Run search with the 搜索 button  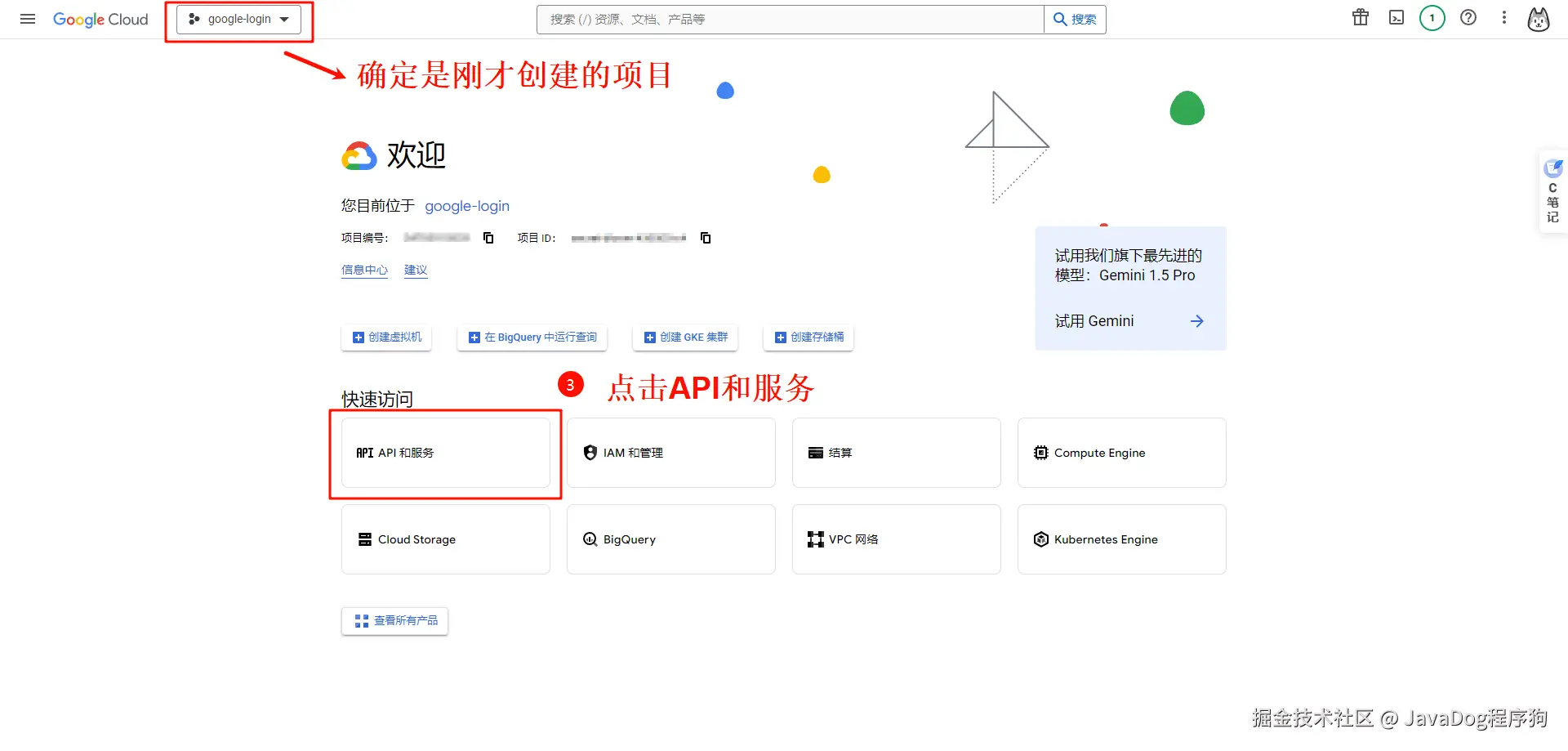(x=1075, y=19)
